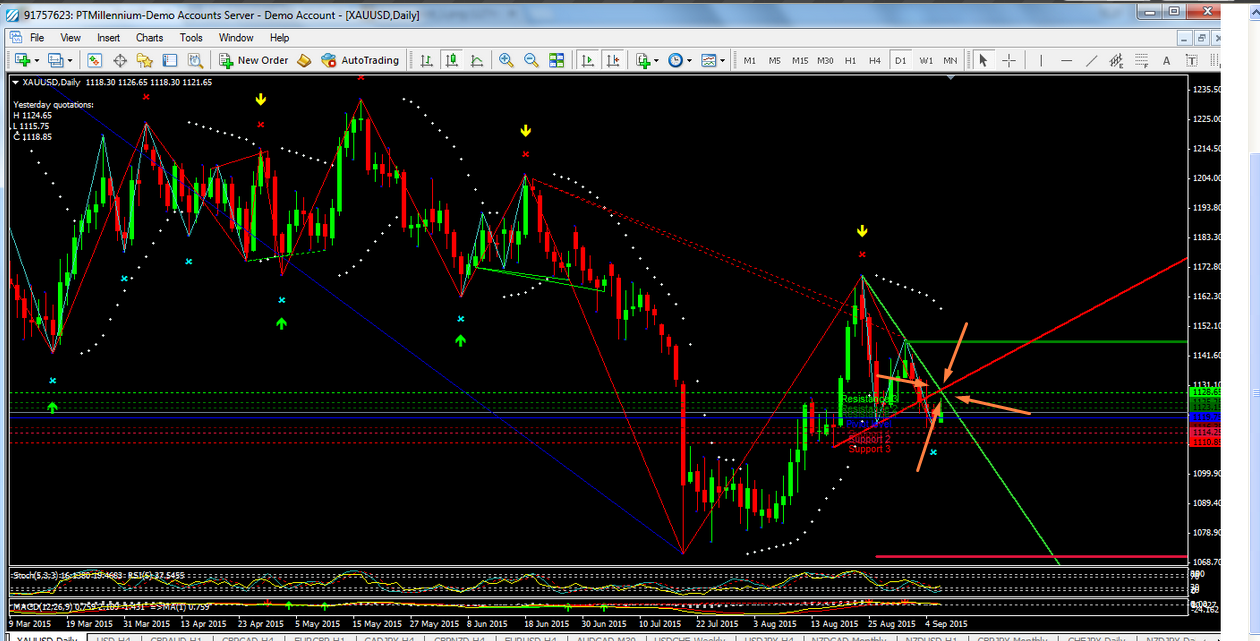Select the Equidistant Channel tool
This screenshot has height=641, width=1260.
click(1115, 60)
